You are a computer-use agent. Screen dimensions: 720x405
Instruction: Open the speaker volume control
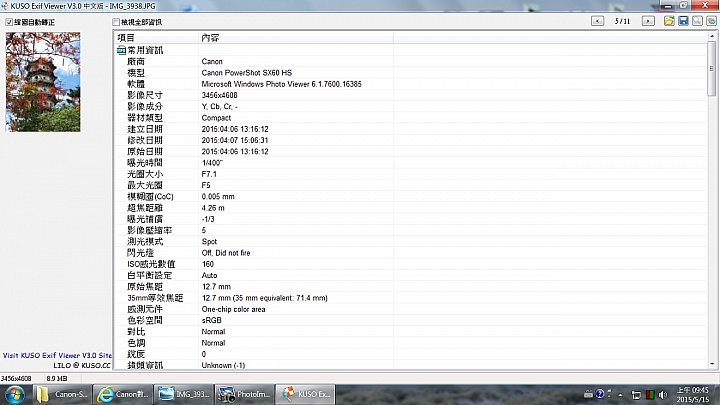(x=663, y=395)
